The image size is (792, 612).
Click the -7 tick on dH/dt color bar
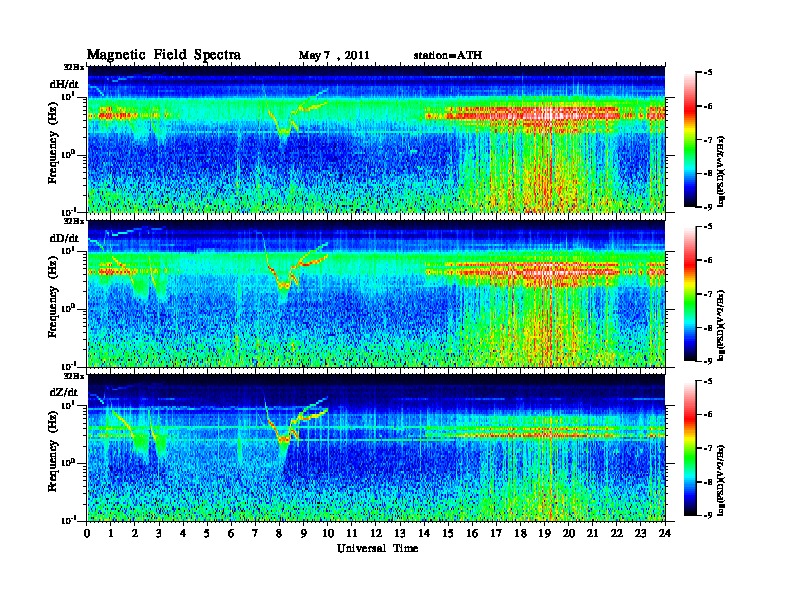pos(708,140)
